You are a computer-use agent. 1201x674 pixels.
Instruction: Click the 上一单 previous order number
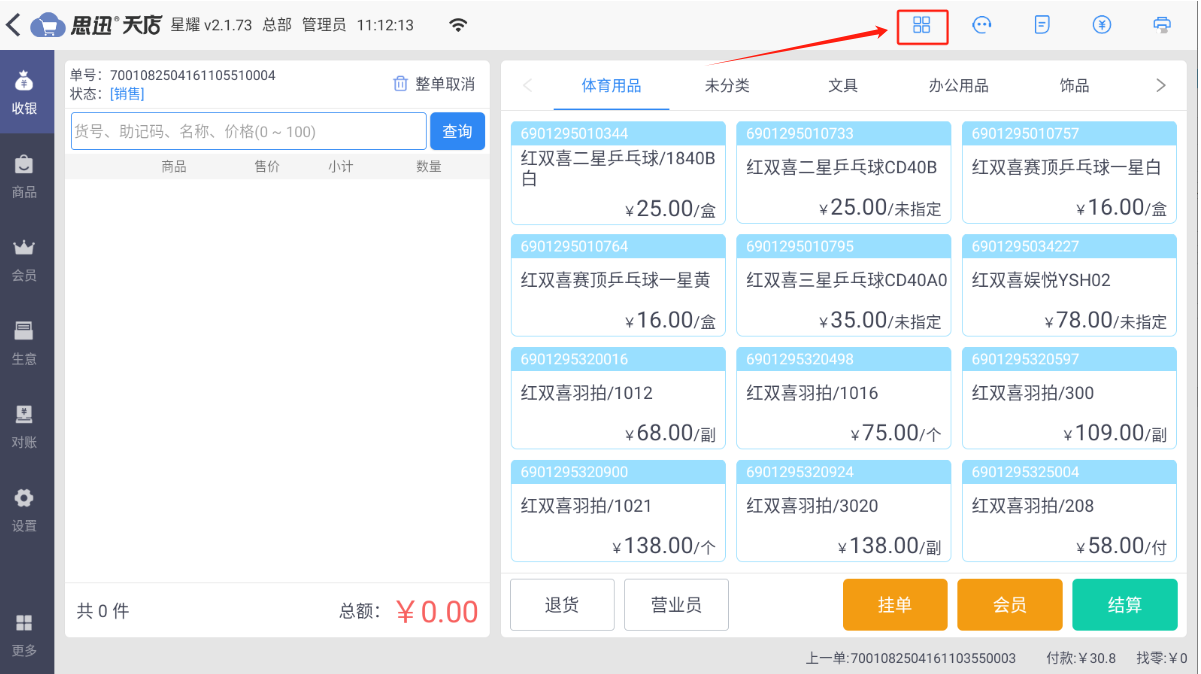pyautogui.click(x=911, y=658)
